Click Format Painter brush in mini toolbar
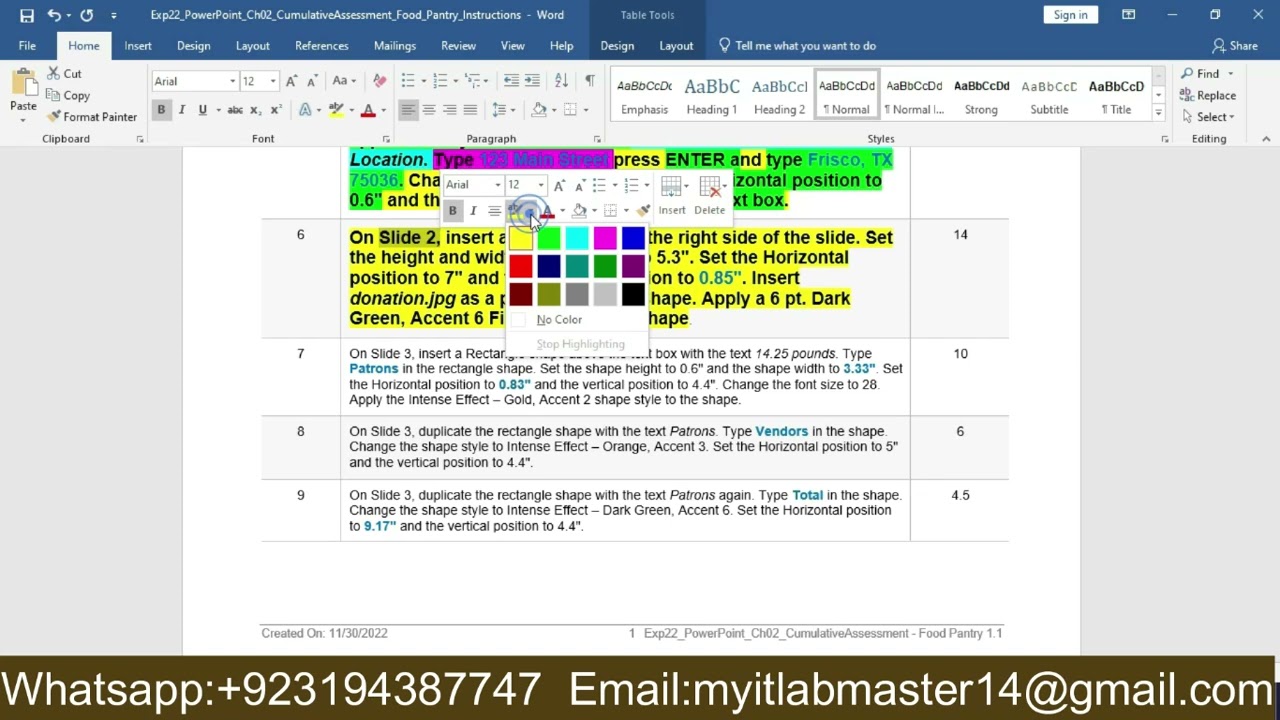The width and height of the screenshot is (1280, 720). [643, 210]
